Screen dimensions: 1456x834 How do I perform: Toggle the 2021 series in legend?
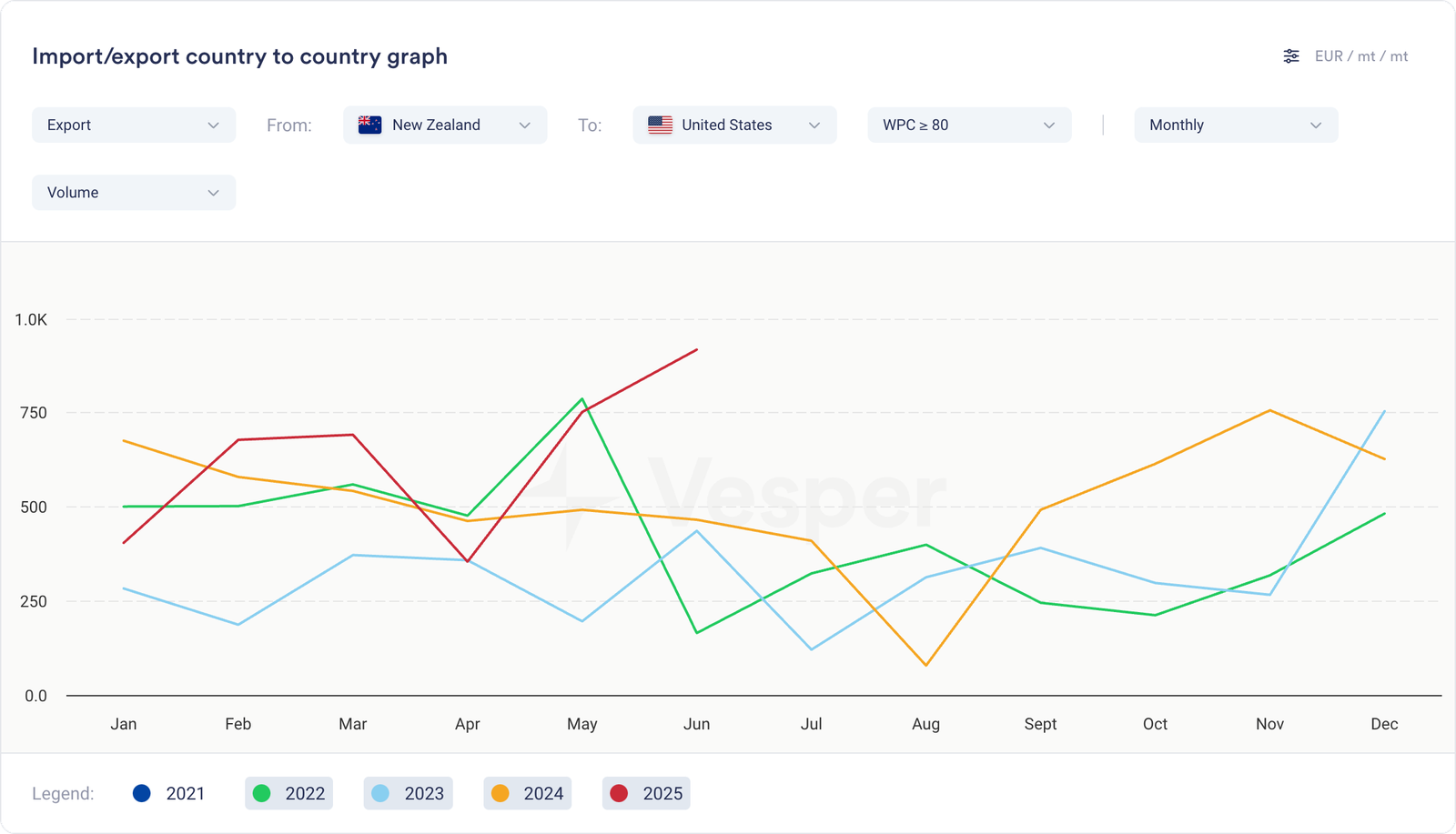click(169, 793)
